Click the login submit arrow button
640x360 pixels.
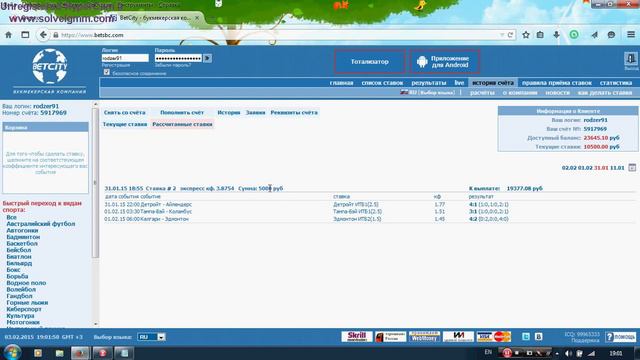(207, 58)
